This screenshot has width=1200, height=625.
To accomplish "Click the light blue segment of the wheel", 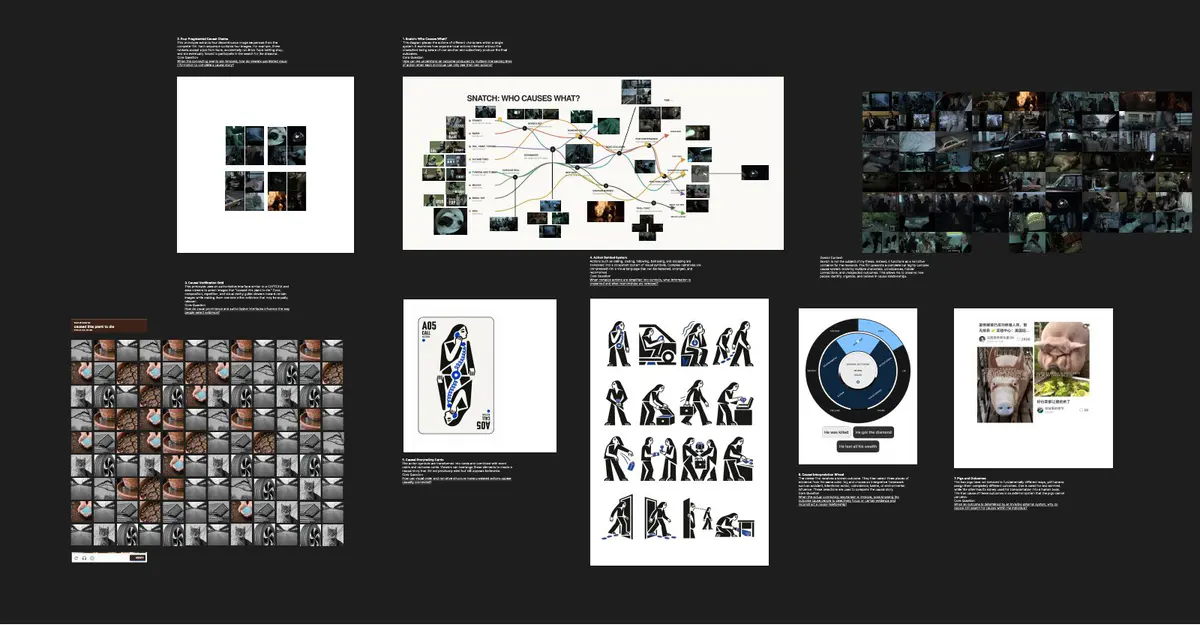I will pyautogui.click(x=881, y=334).
